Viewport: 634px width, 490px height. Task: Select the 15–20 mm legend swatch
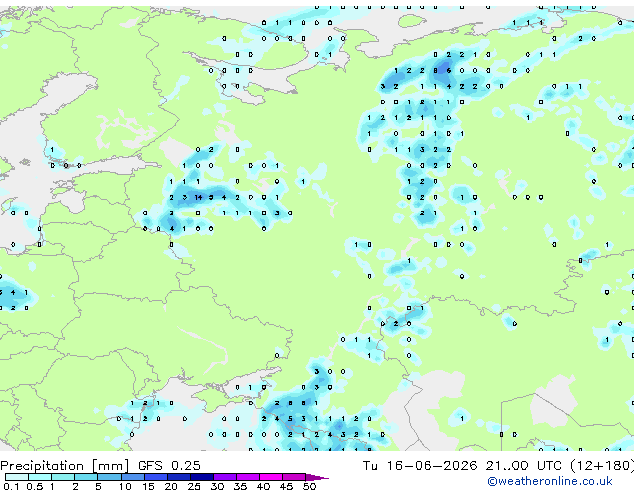click(x=155, y=477)
